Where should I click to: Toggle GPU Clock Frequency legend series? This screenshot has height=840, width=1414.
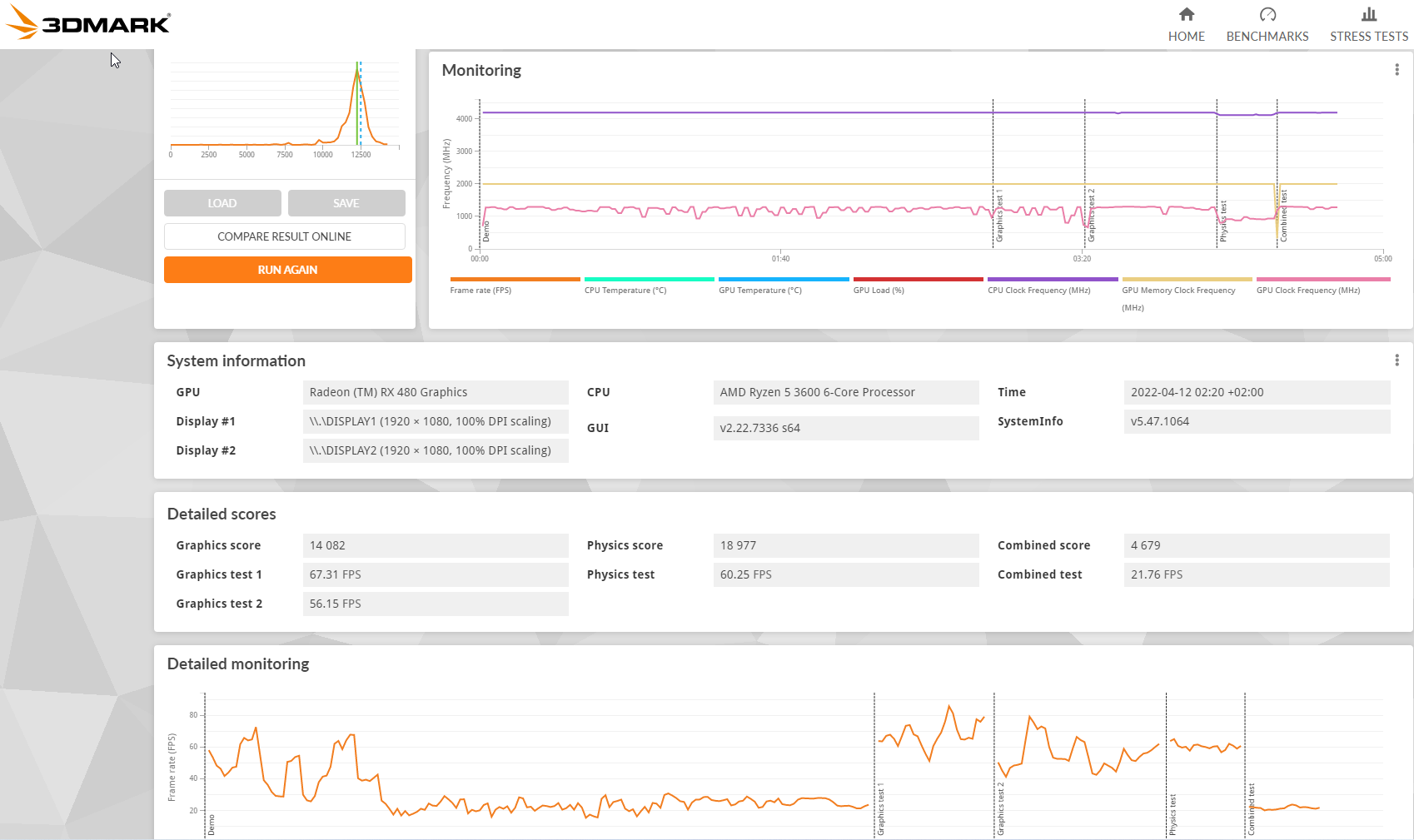(x=1323, y=286)
